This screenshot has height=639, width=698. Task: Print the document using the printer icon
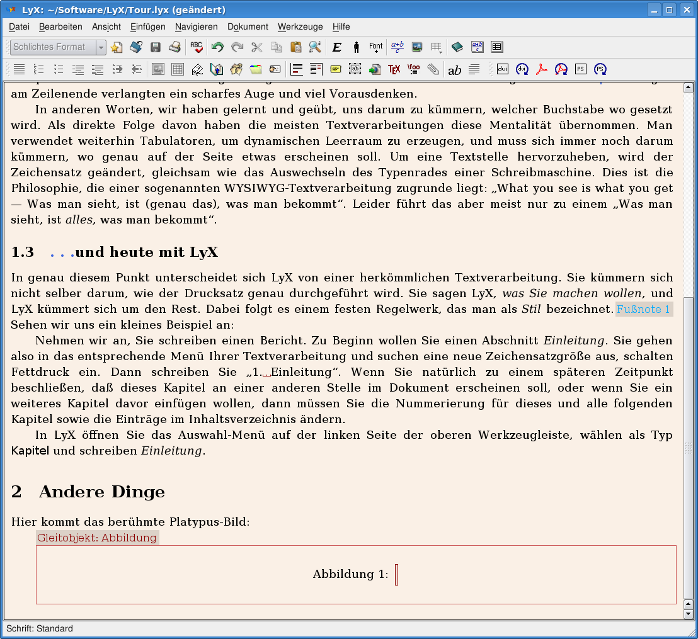coord(174,47)
